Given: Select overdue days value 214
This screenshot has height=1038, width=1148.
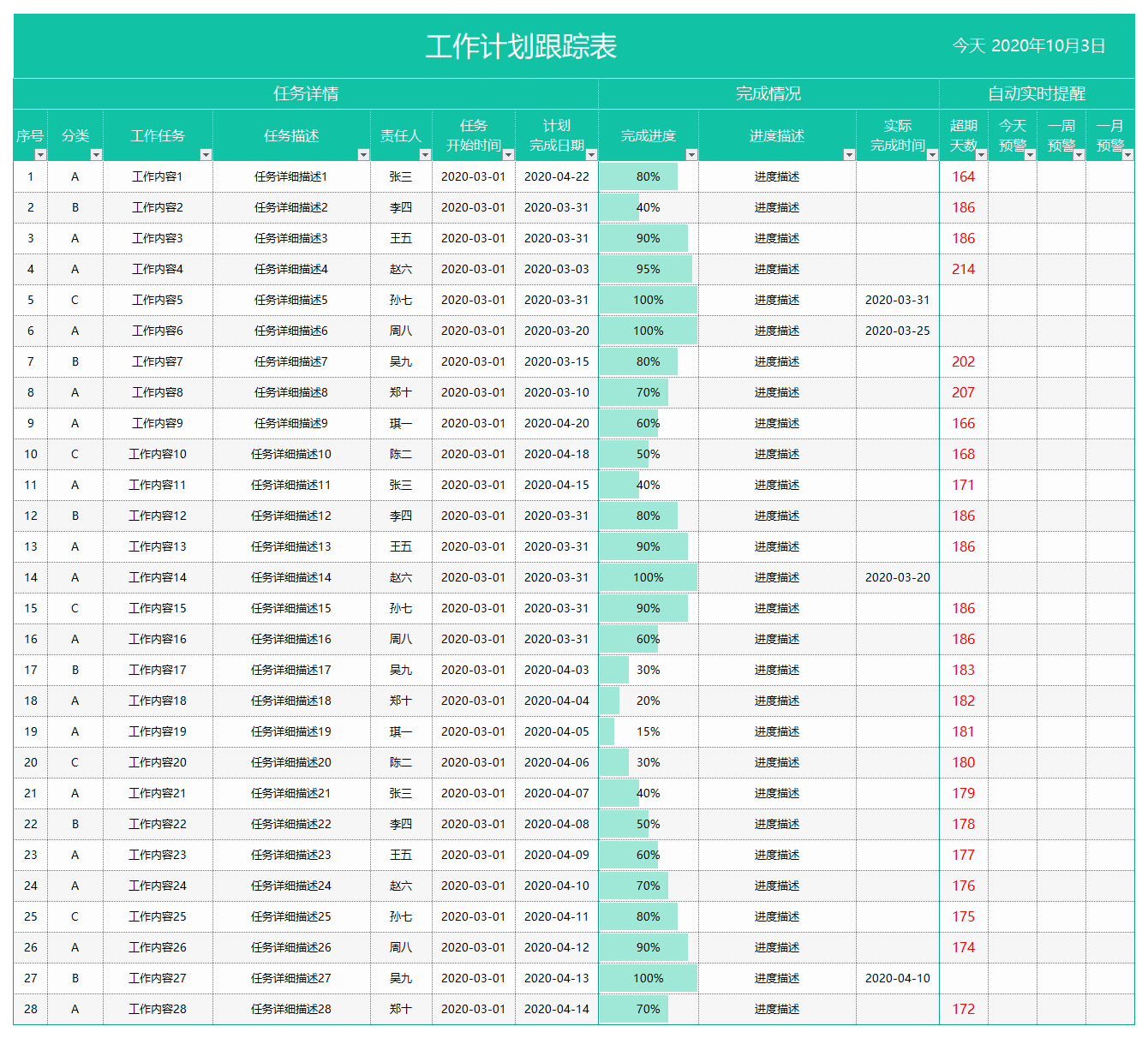Looking at the screenshot, I should (964, 269).
